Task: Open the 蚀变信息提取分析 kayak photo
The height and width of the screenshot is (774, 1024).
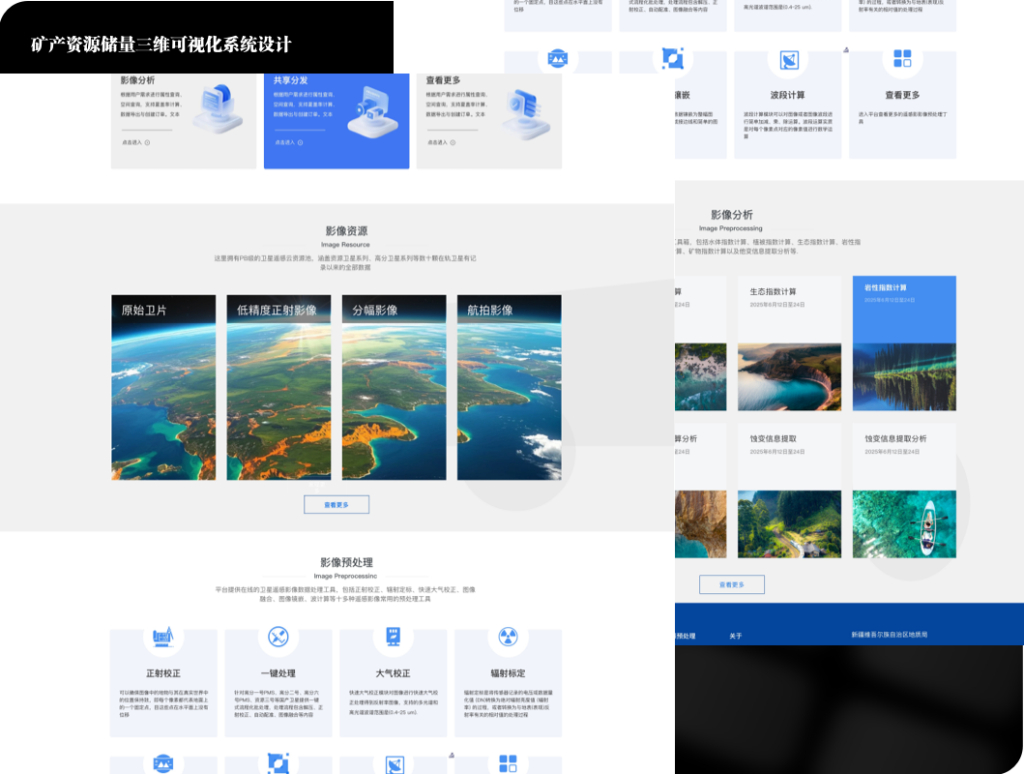Action: tap(903, 523)
